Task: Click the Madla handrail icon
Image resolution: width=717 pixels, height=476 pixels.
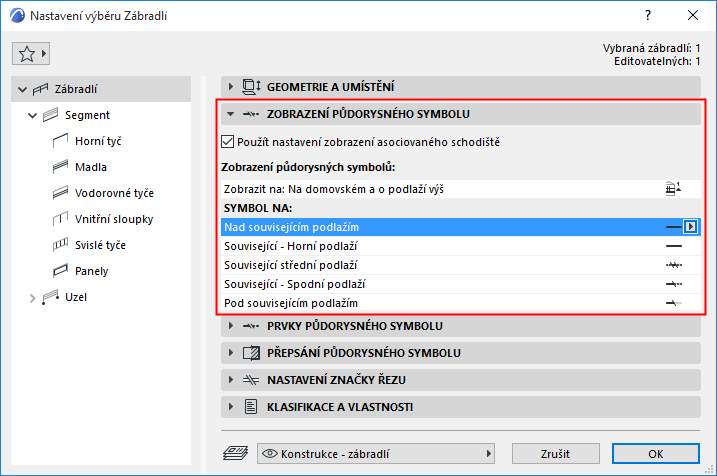Action: pyautogui.click(x=58, y=167)
